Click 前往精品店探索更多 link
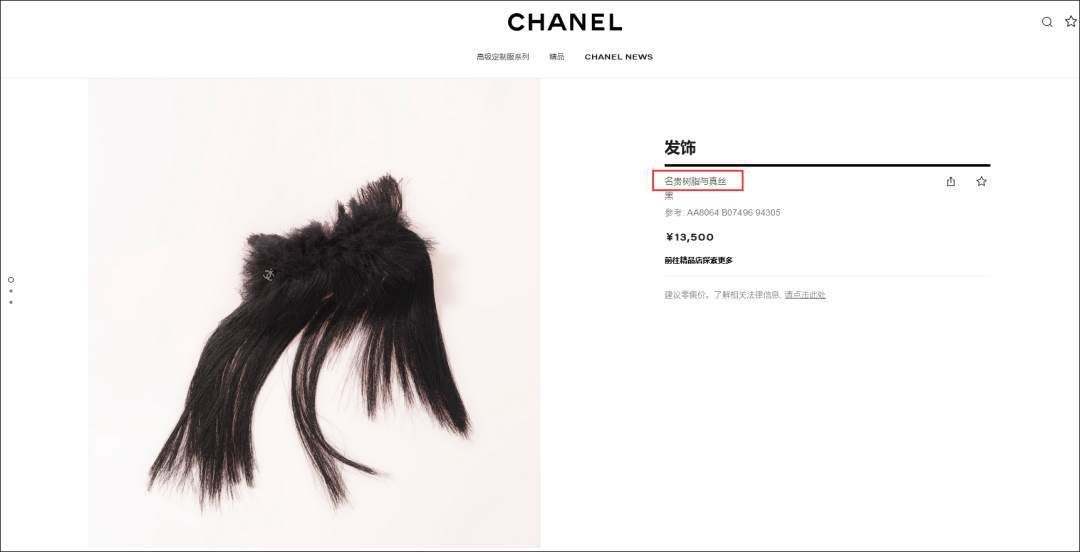 [x=698, y=260]
